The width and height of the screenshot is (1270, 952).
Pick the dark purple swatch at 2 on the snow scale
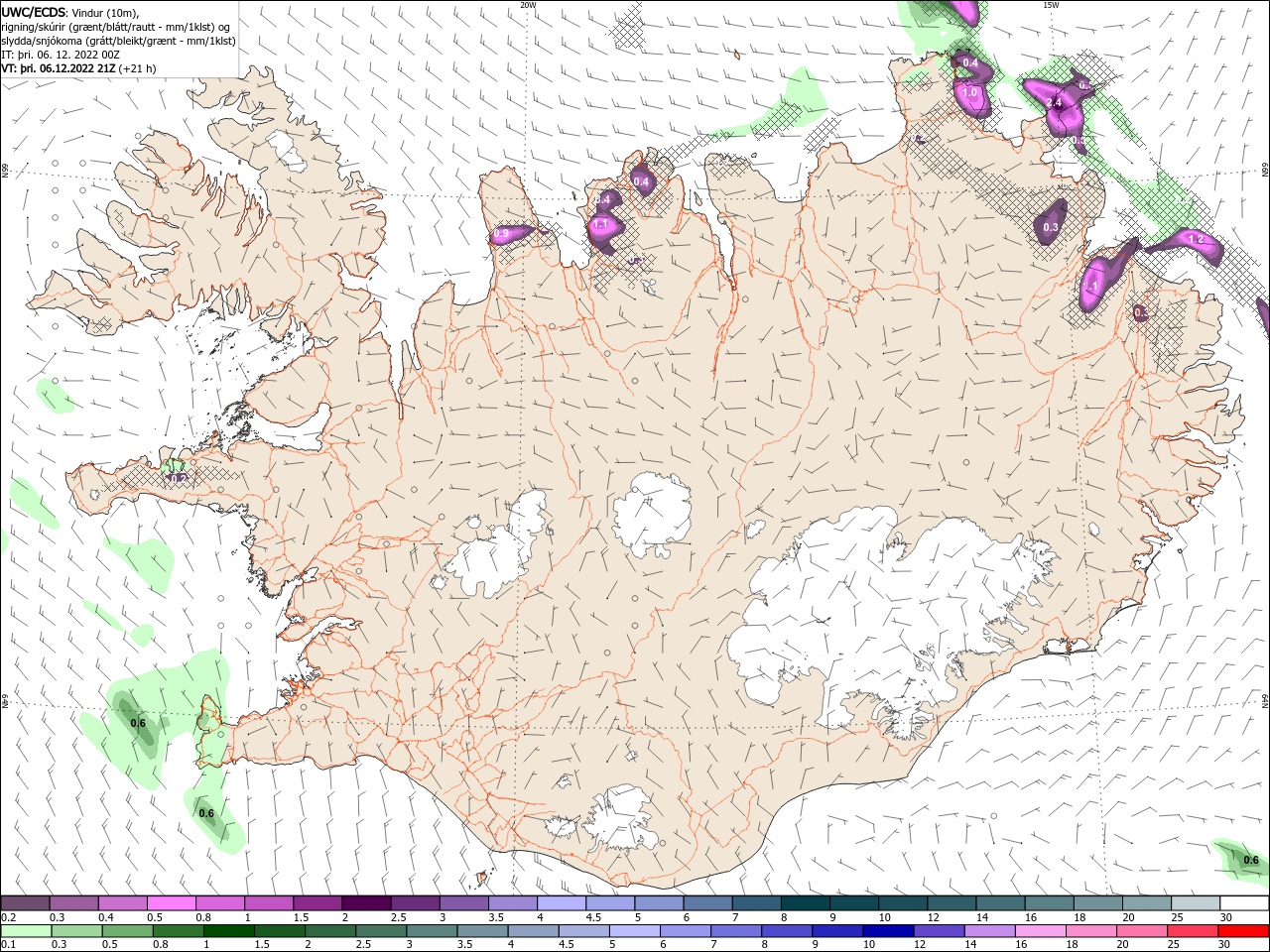(366, 903)
